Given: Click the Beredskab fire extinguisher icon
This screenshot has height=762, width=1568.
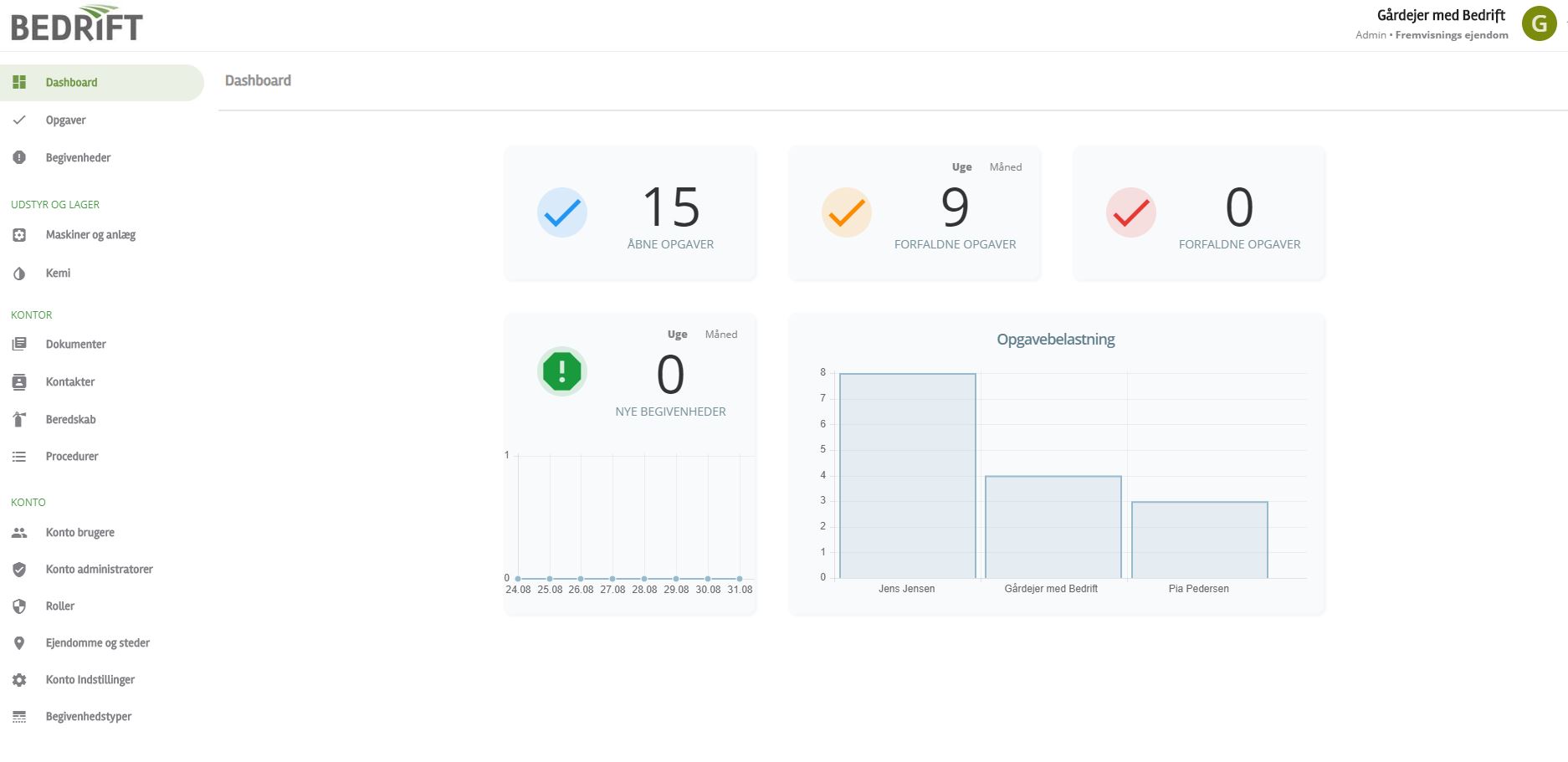Looking at the screenshot, I should [x=19, y=419].
